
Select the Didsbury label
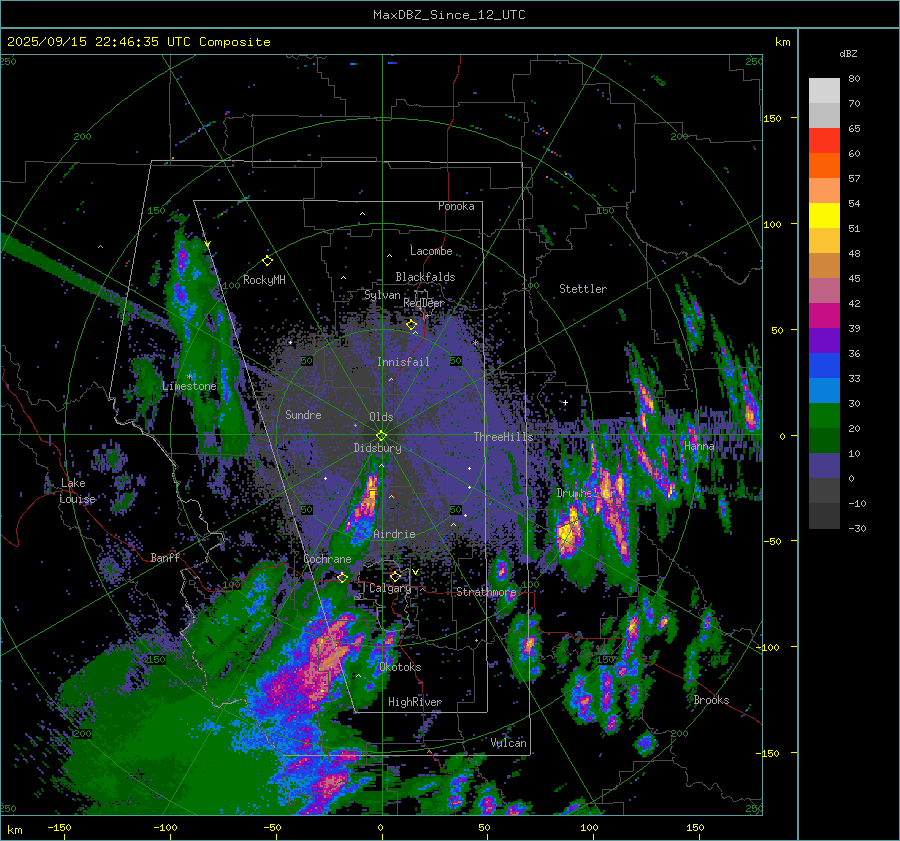378,448
